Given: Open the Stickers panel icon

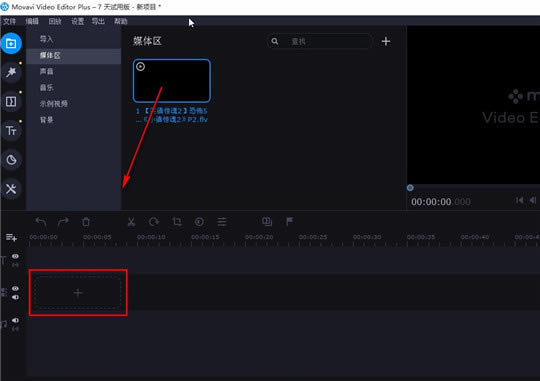Looking at the screenshot, I should pos(11,160).
